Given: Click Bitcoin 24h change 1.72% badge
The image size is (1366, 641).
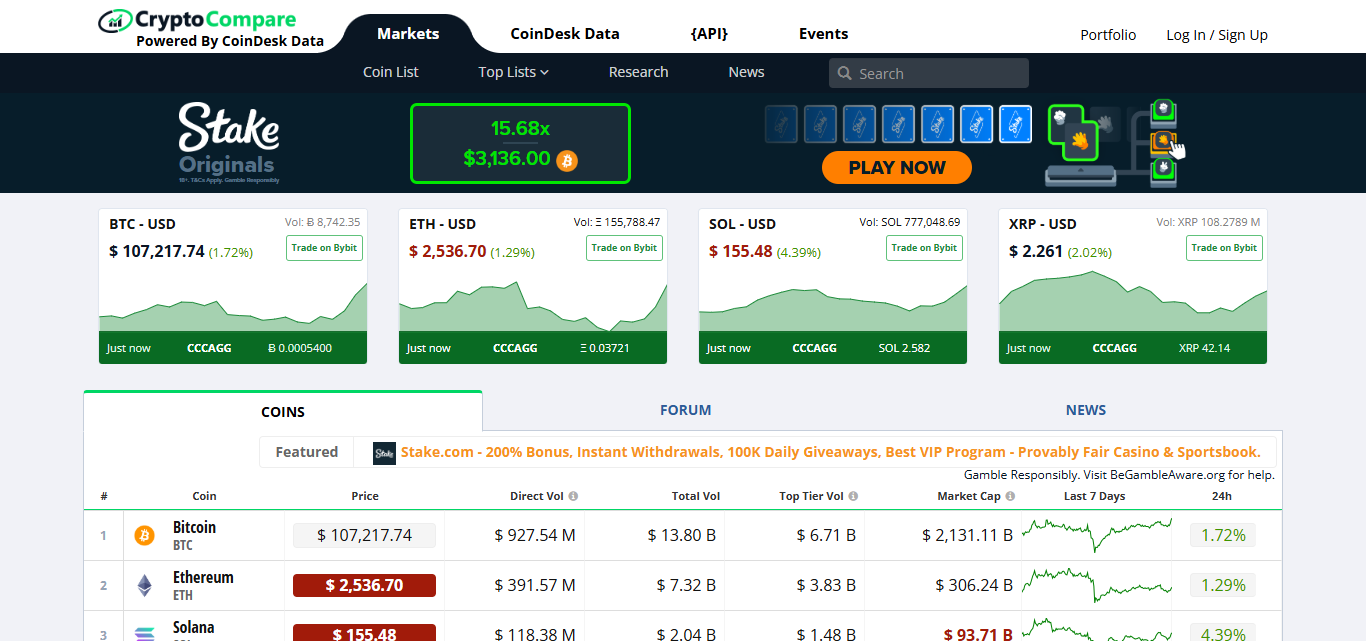Looking at the screenshot, I should [x=1222, y=535].
